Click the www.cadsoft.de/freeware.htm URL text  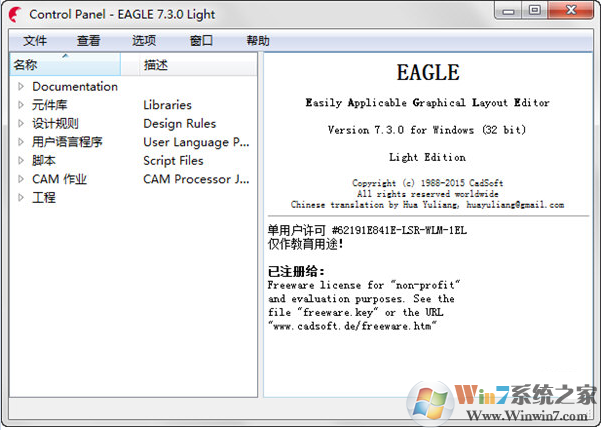[352, 326]
